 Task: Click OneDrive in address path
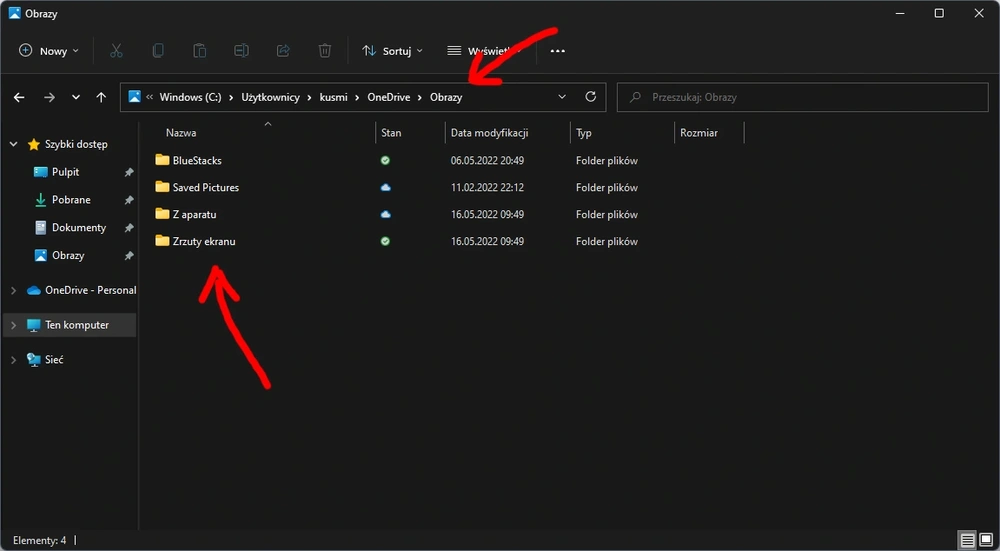[x=389, y=98]
